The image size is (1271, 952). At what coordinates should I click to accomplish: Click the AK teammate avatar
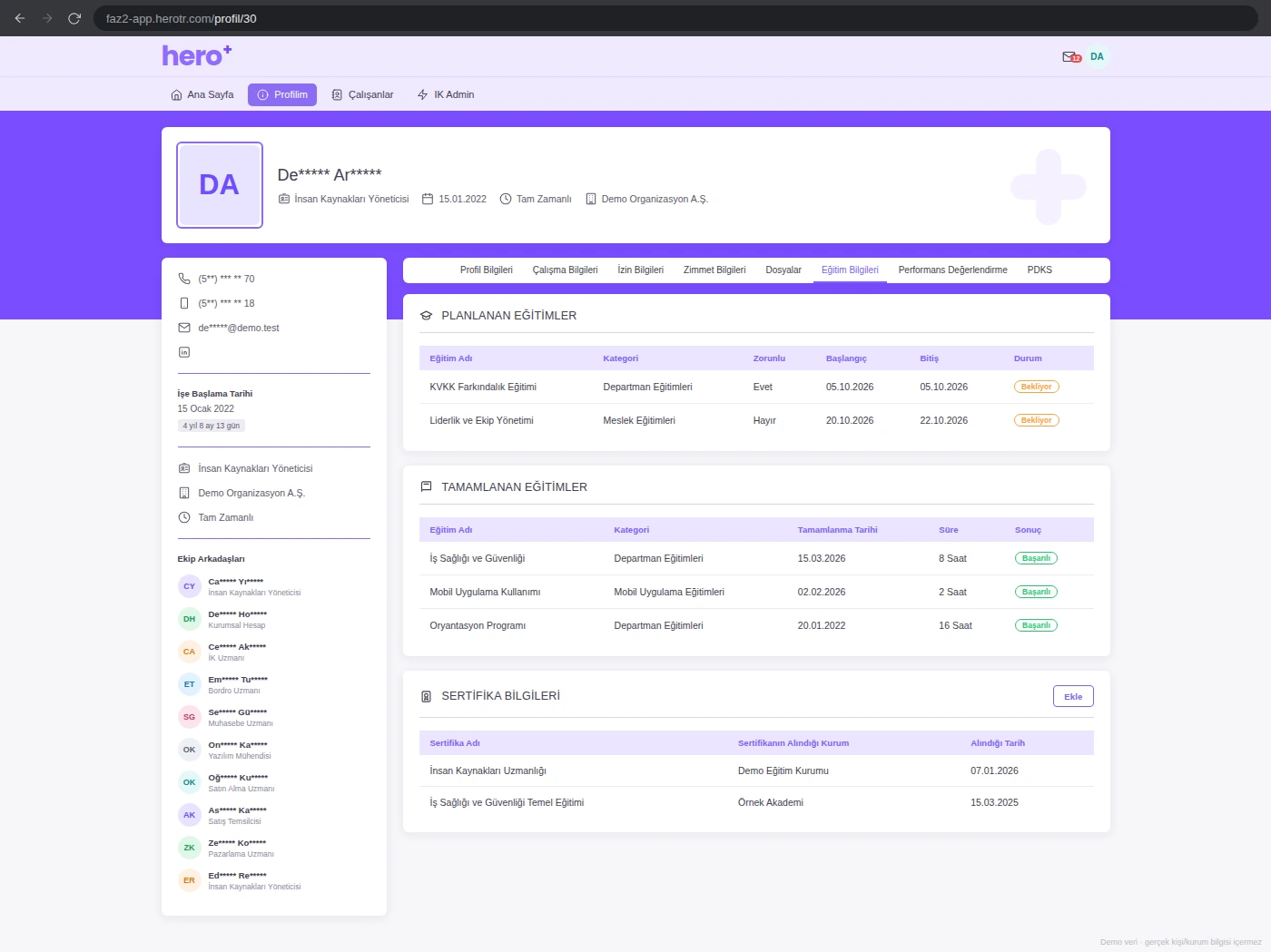pyautogui.click(x=189, y=815)
